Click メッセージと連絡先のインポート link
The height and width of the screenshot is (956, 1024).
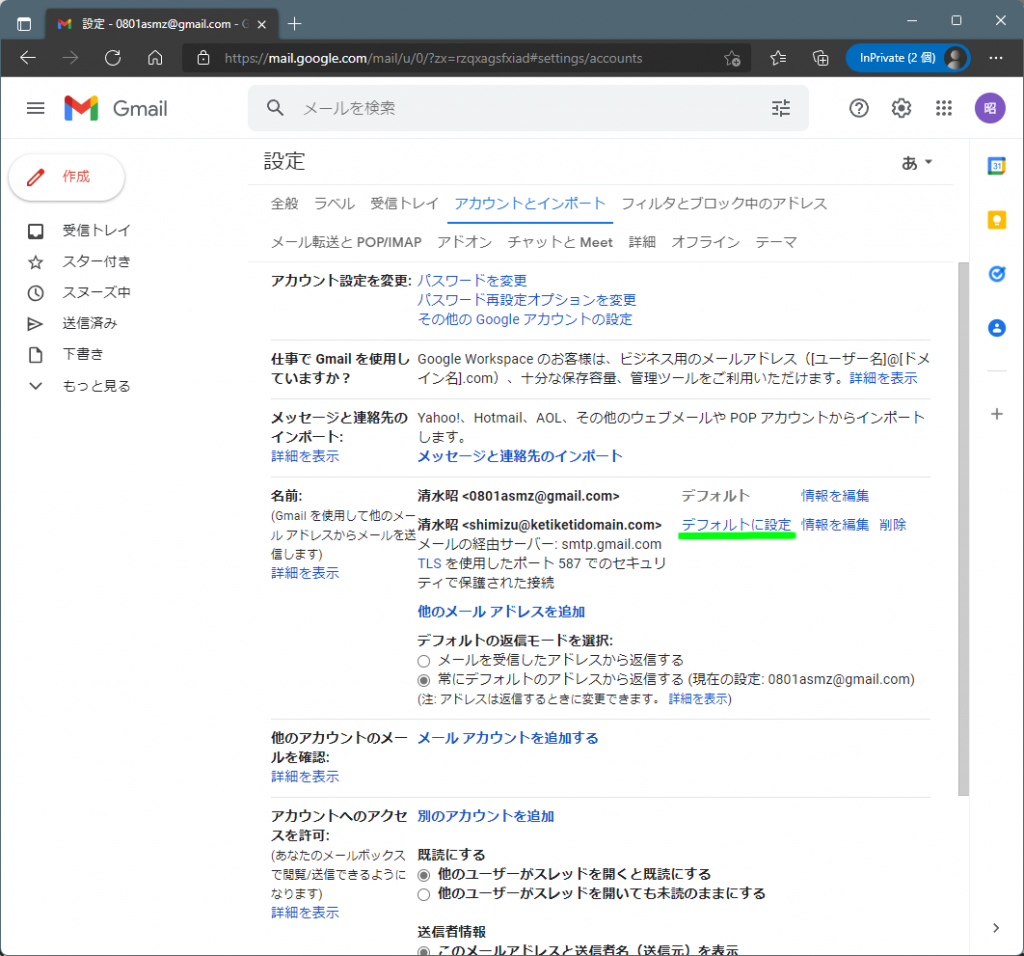click(520, 456)
